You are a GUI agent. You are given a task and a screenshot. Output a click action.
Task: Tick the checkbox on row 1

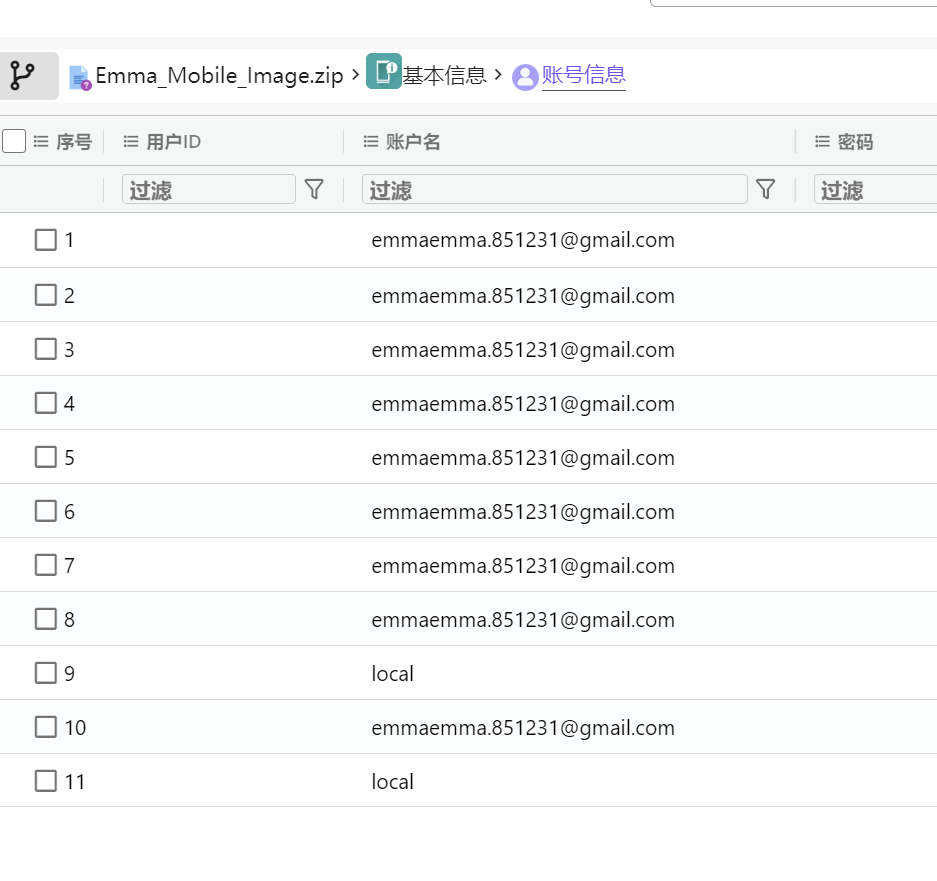tap(45, 240)
